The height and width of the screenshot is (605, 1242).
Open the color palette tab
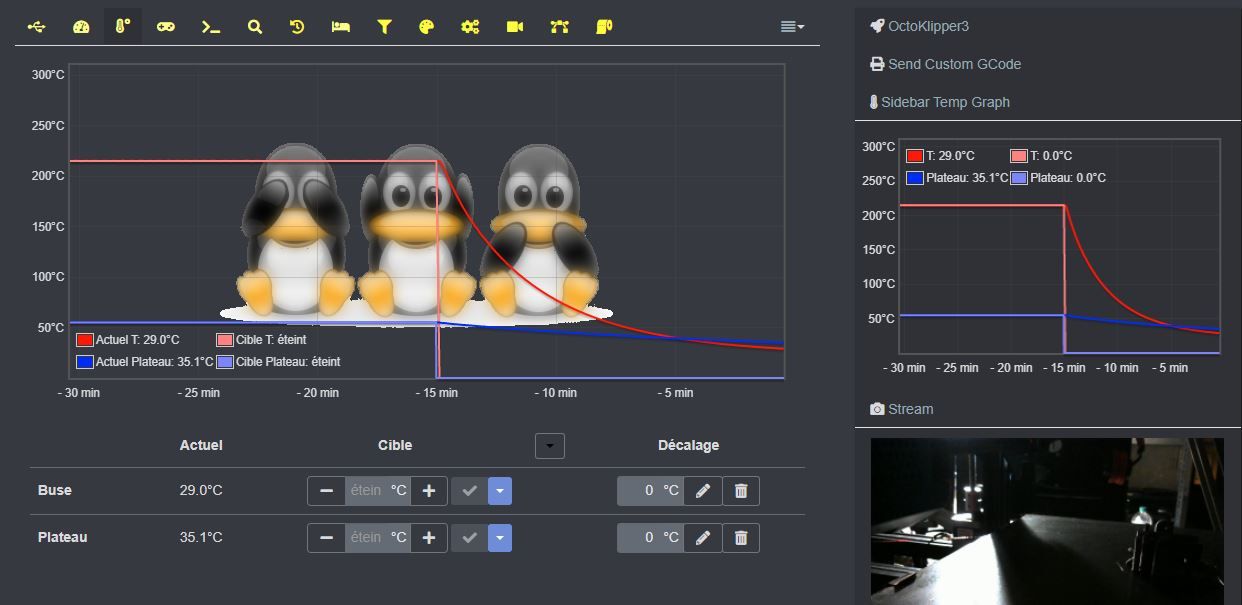coord(427,27)
